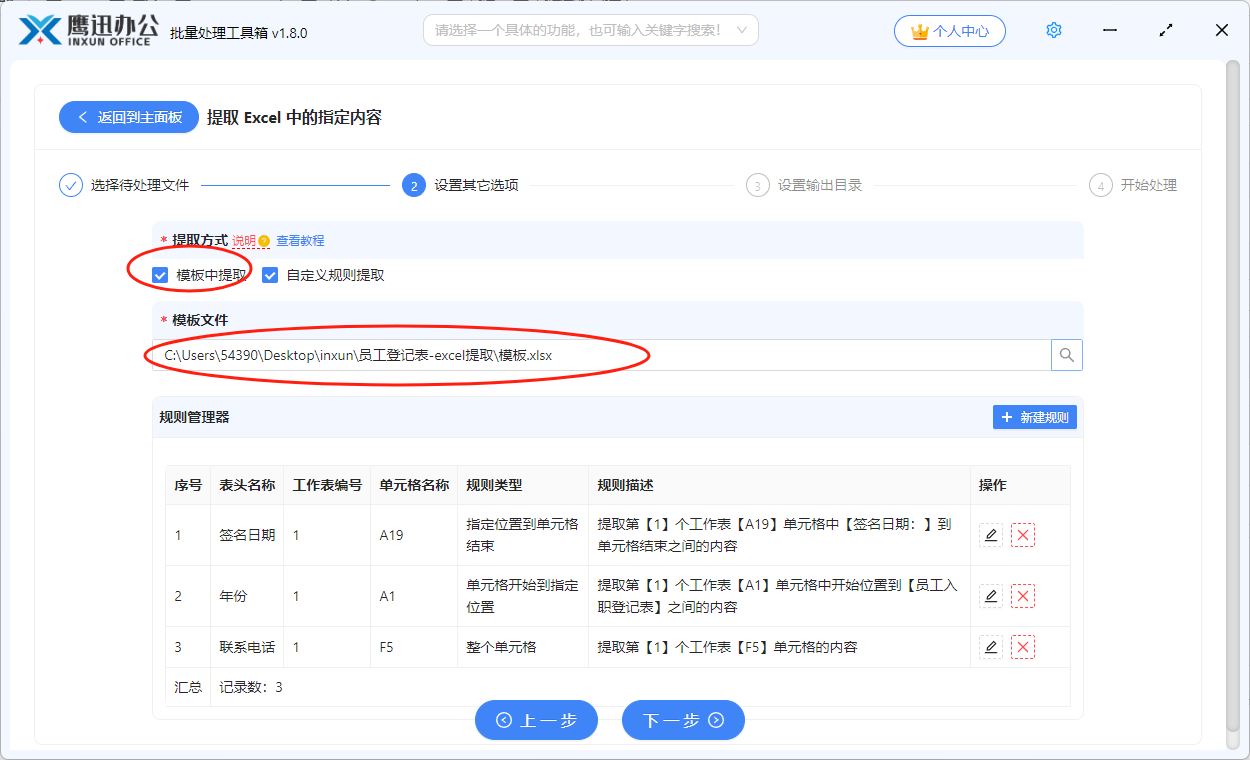
Task: Open the function search dropdown at top
Action: (x=590, y=30)
